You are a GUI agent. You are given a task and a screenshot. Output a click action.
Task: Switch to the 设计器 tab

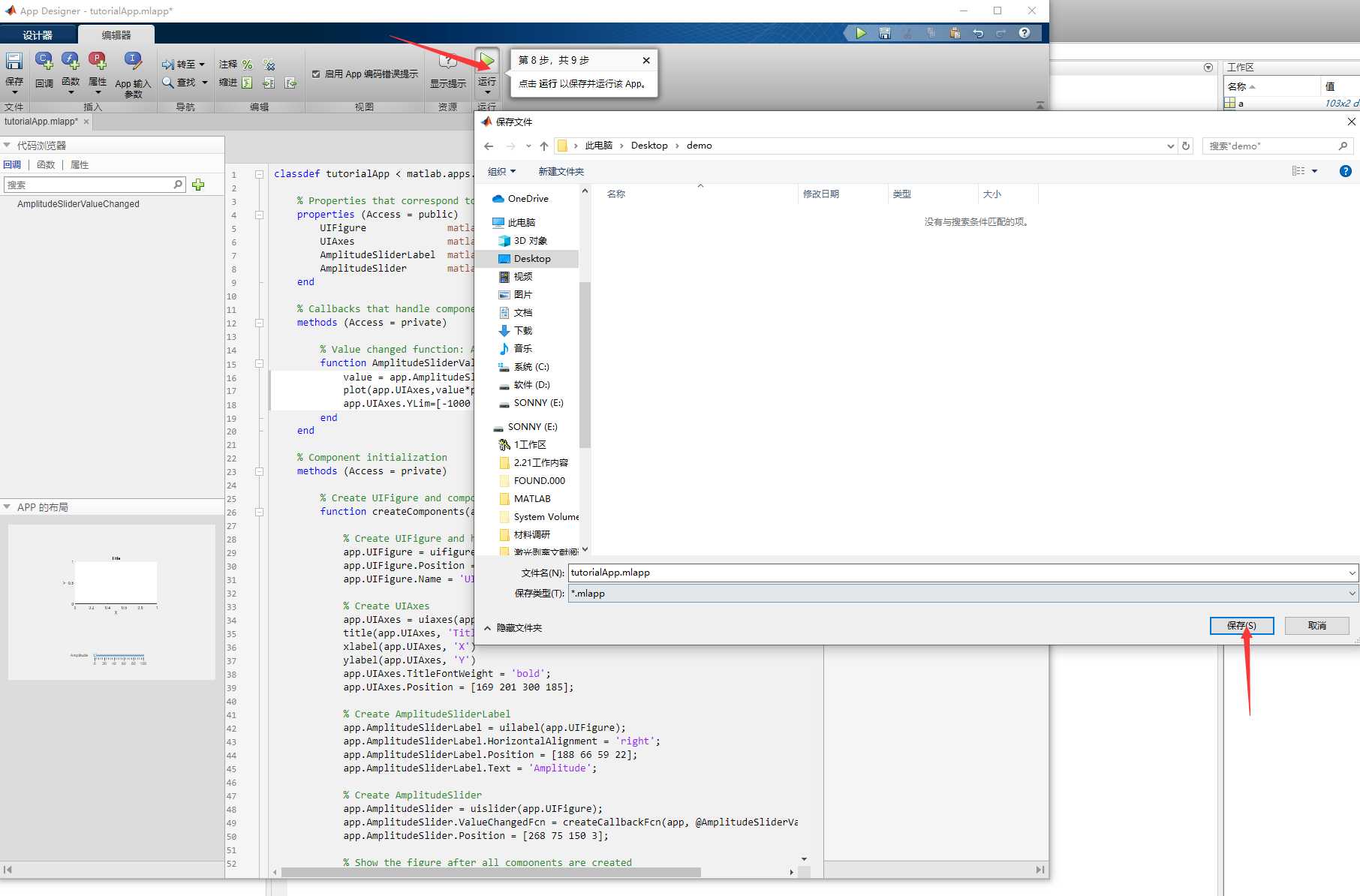(38, 35)
